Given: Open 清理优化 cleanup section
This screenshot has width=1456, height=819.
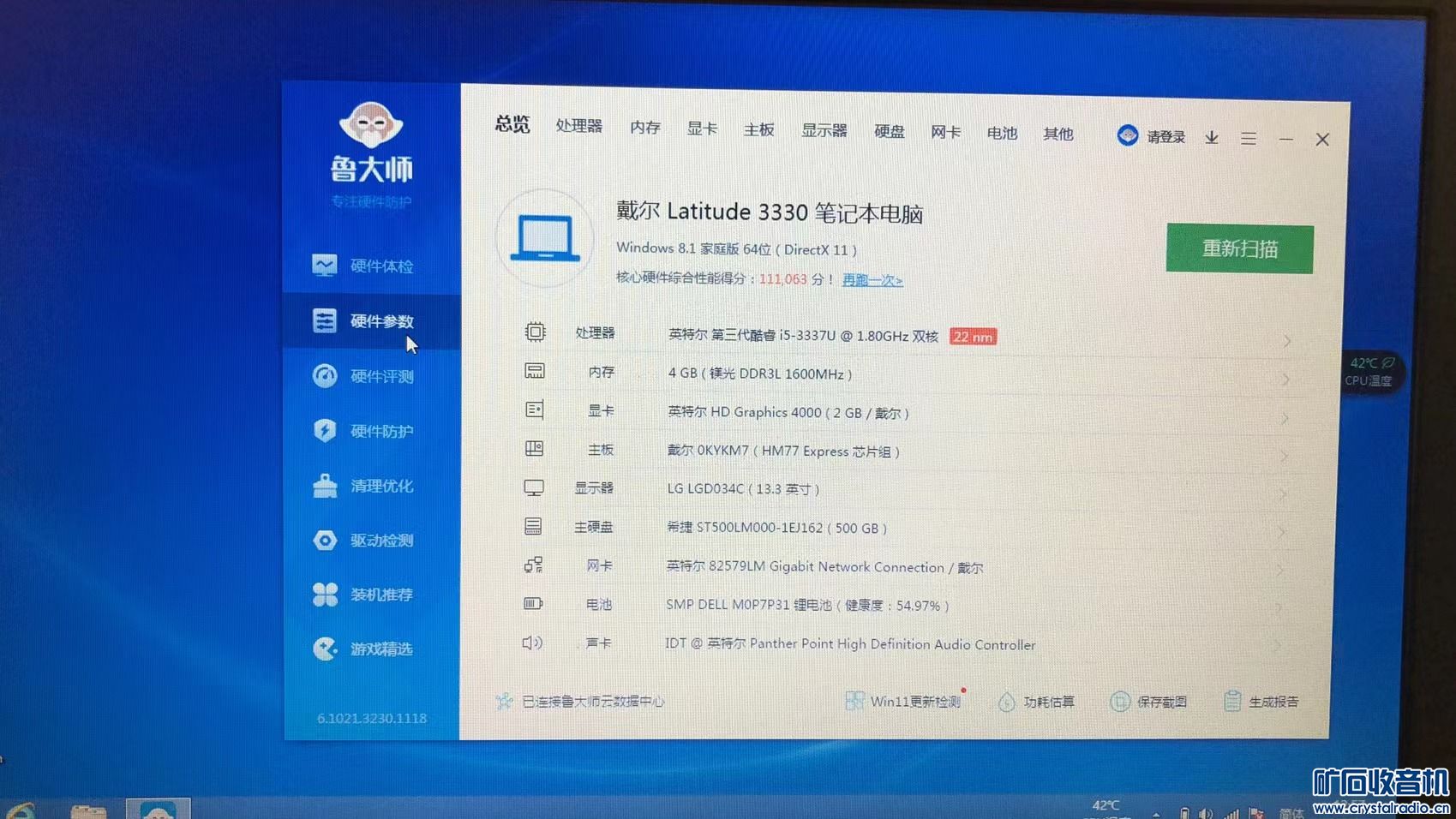Looking at the screenshot, I should 364,486.
